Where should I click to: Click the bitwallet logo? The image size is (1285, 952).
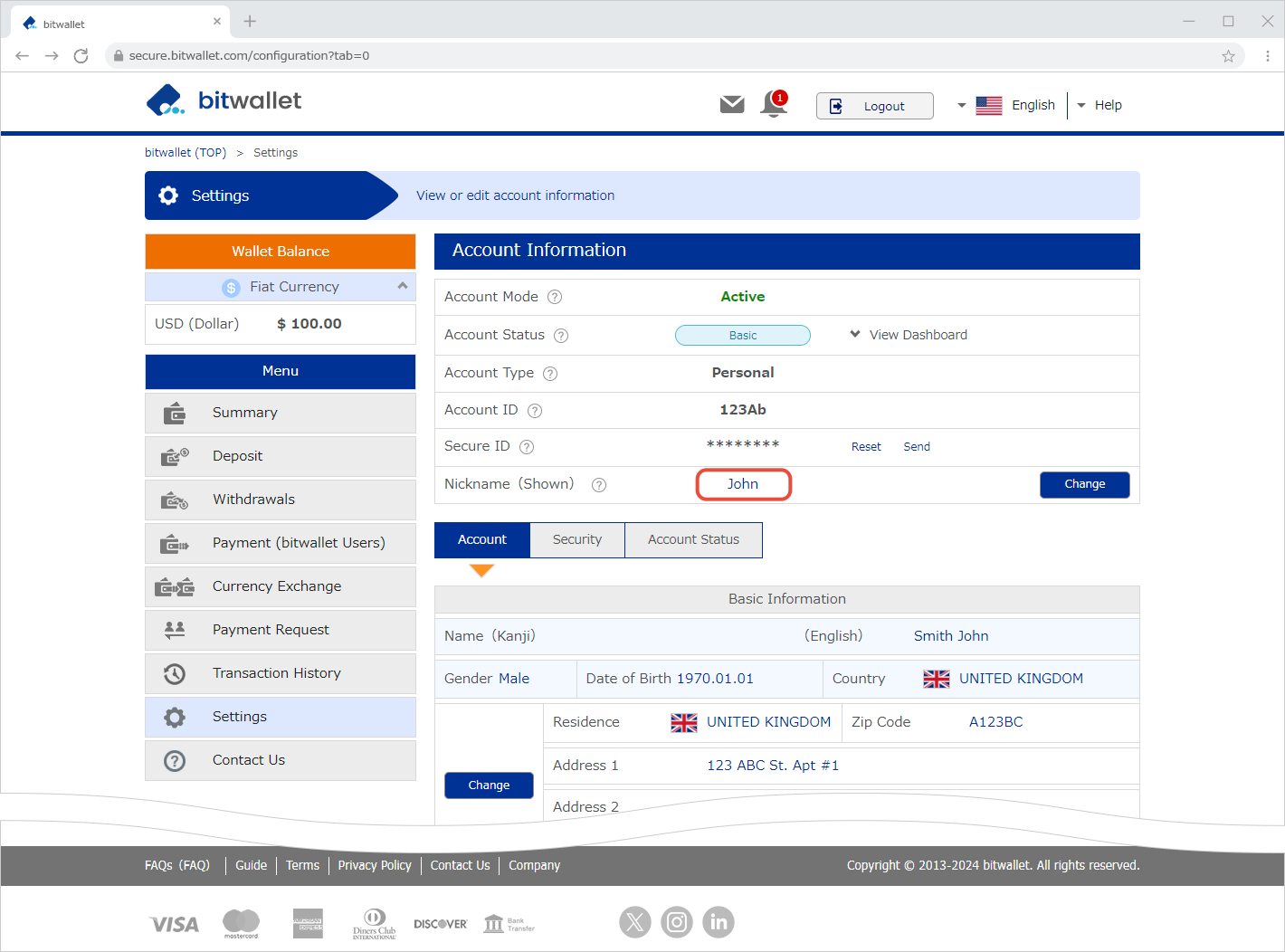(224, 100)
